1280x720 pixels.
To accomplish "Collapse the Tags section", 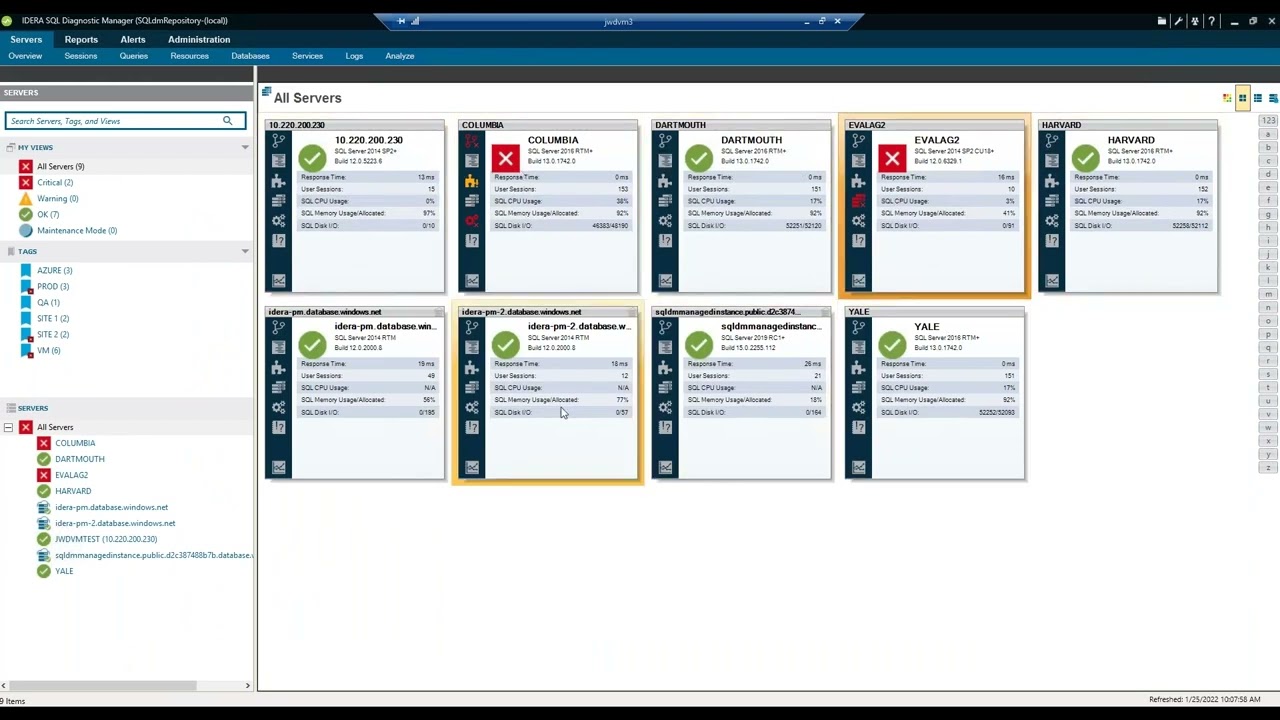I will (x=245, y=252).
